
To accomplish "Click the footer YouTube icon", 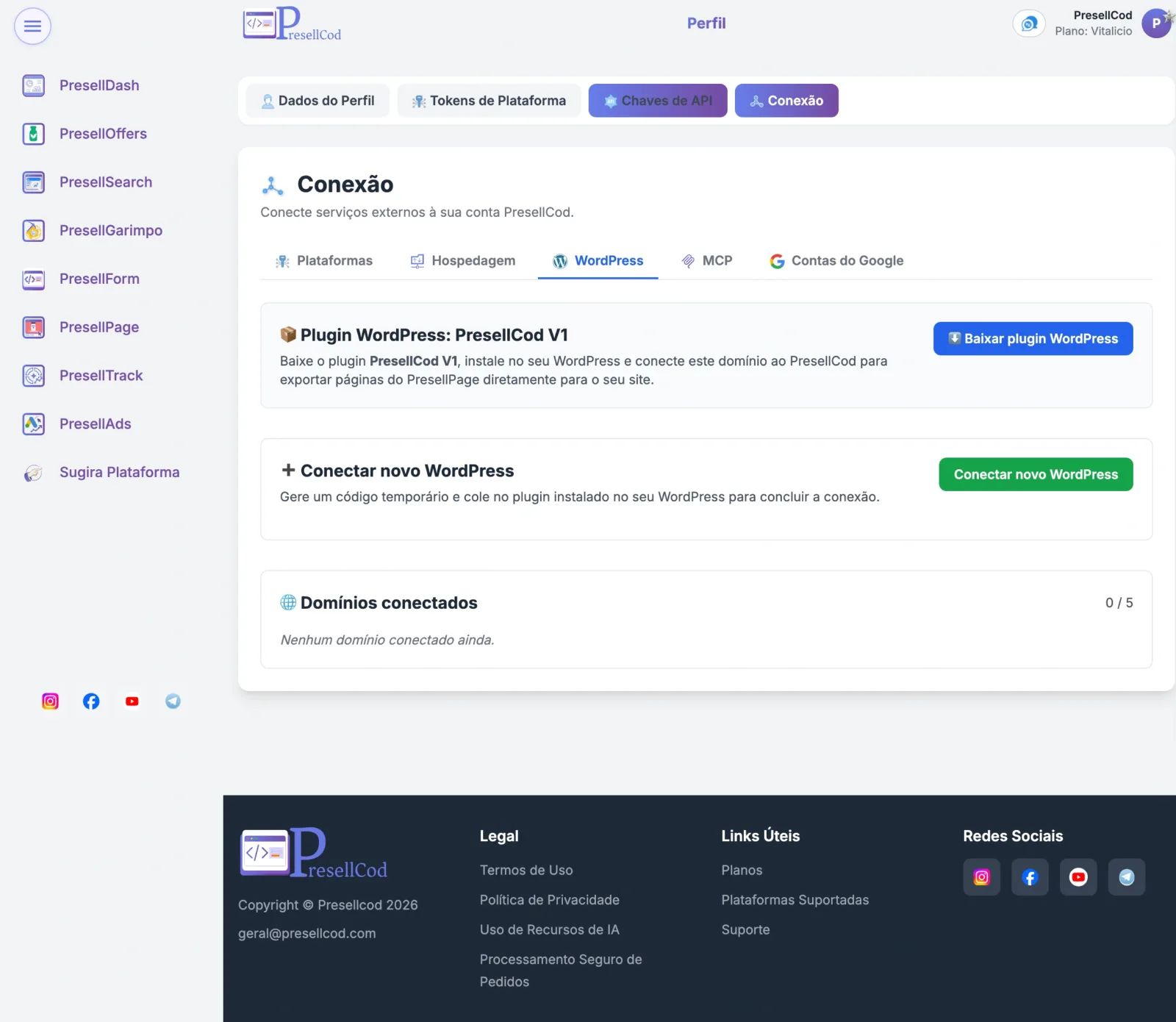I will 1078,877.
